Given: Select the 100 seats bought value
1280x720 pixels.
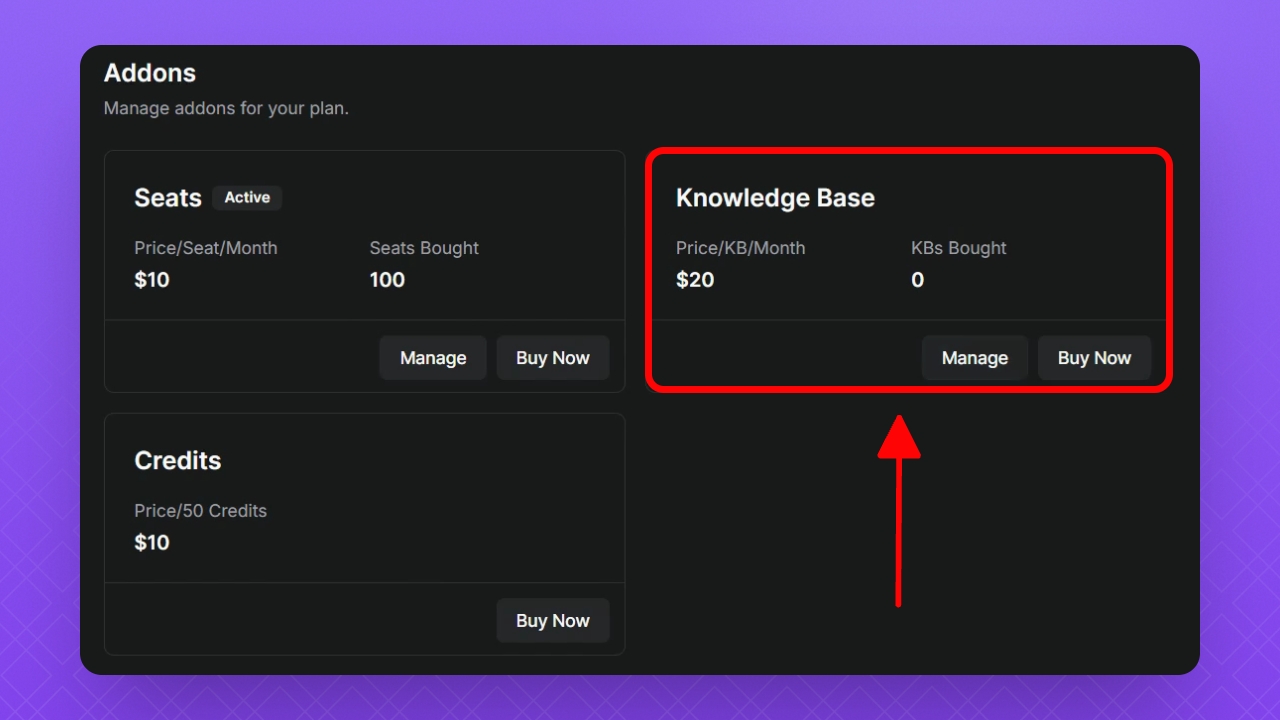Looking at the screenshot, I should coord(387,280).
